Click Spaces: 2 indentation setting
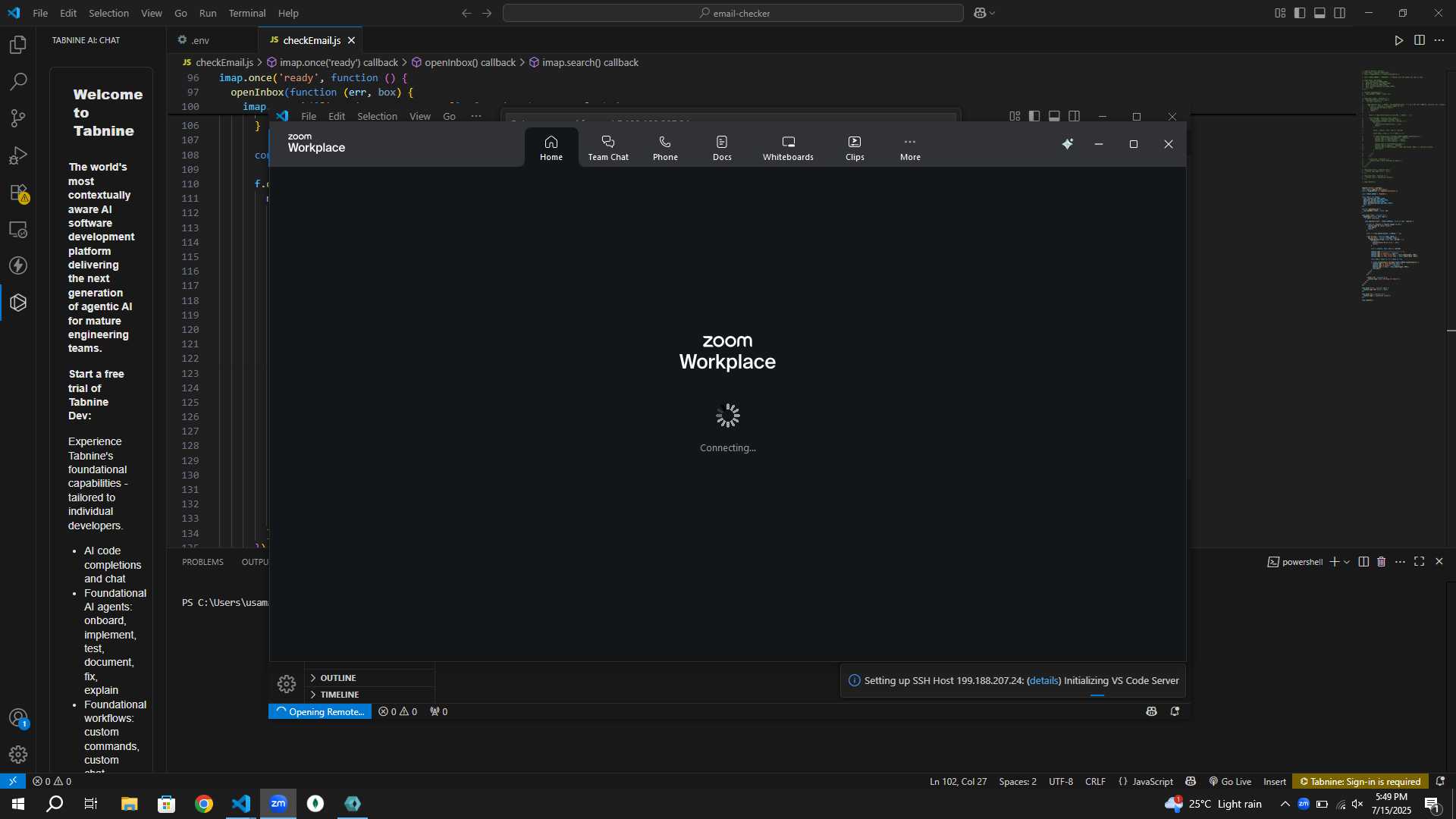The width and height of the screenshot is (1456, 819). (x=1018, y=782)
